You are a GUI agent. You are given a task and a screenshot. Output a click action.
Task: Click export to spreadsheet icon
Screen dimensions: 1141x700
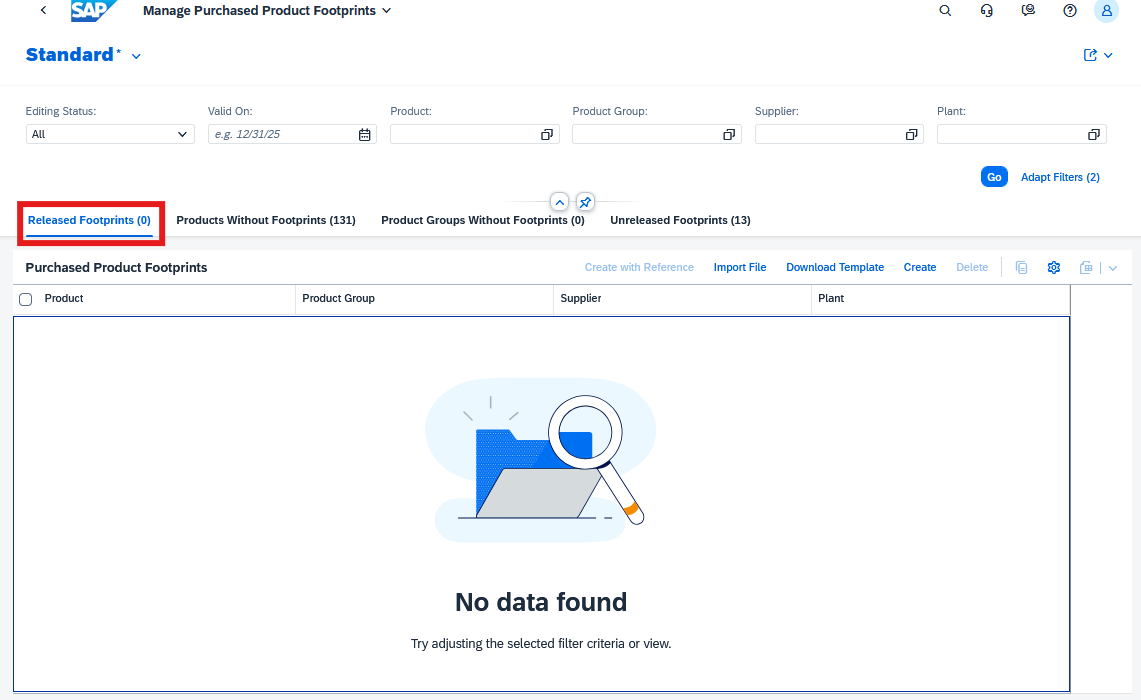(1086, 268)
